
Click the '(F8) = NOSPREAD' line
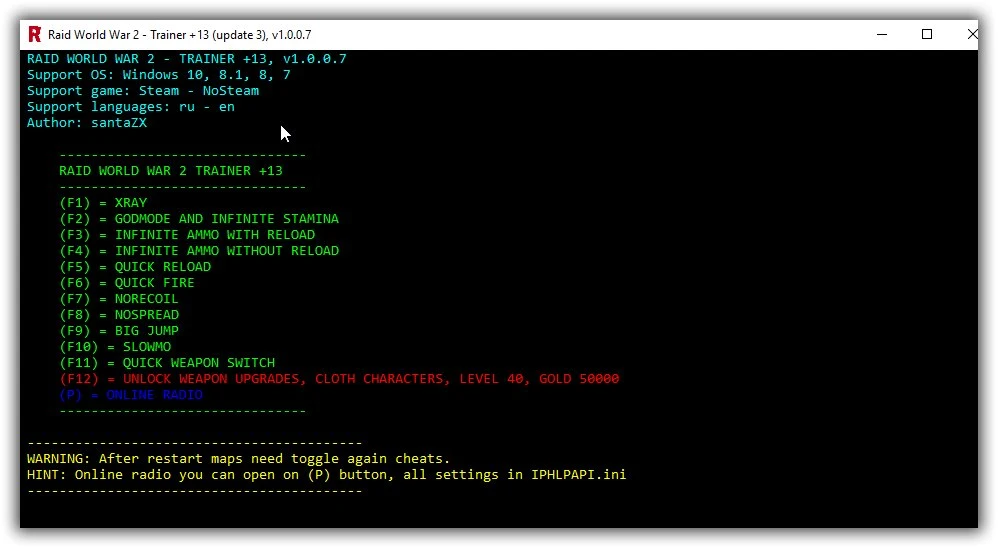point(119,314)
